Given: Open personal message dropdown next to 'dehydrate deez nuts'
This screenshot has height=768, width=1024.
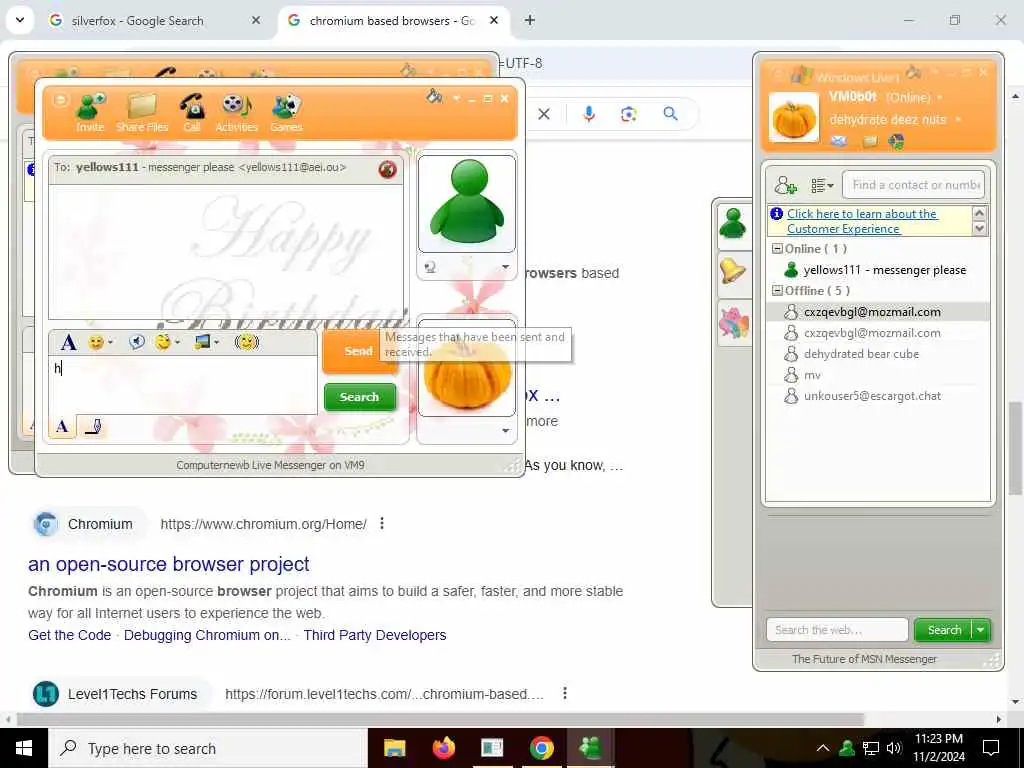Looking at the screenshot, I should tap(957, 120).
